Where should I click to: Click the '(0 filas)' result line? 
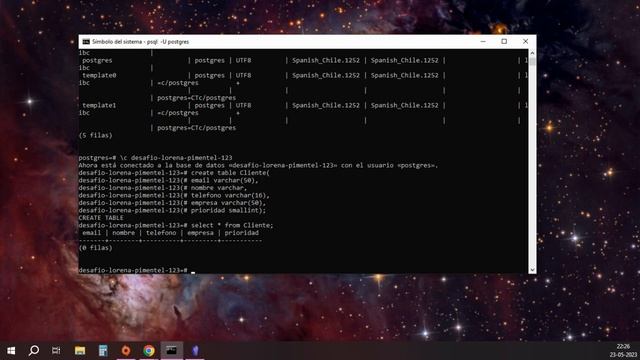click(x=95, y=248)
